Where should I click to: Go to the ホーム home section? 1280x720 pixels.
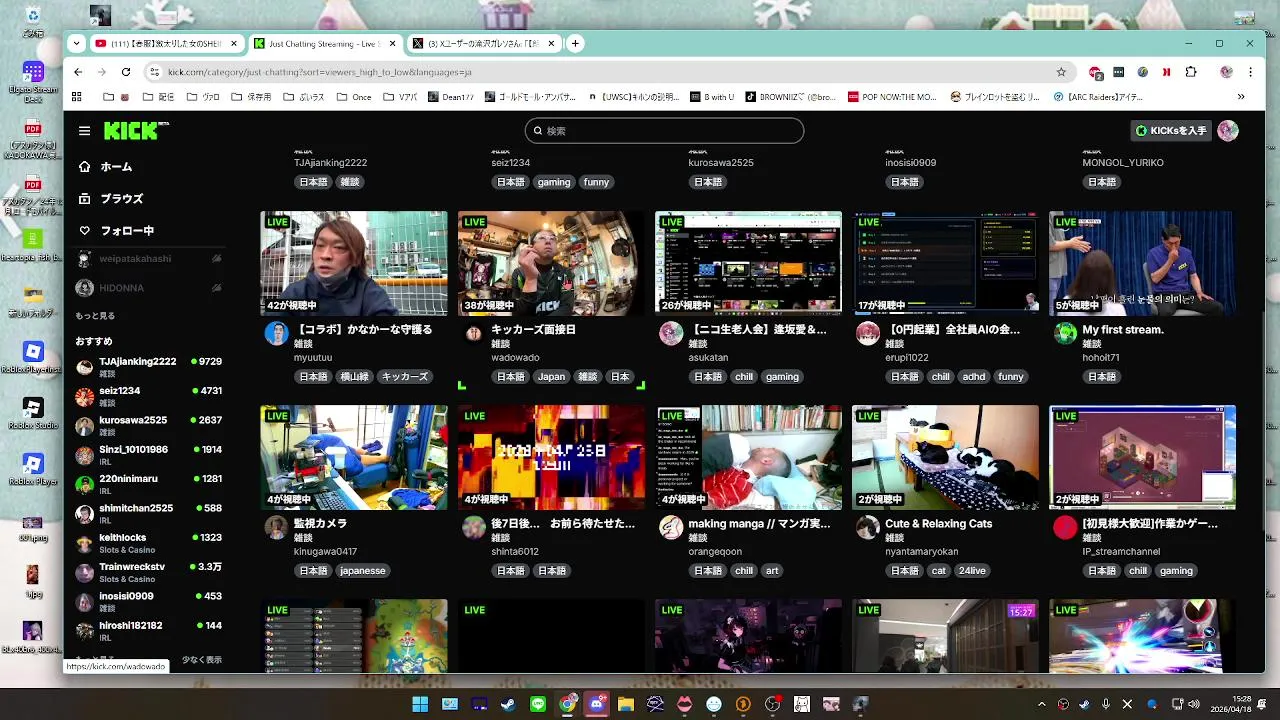coord(116,167)
